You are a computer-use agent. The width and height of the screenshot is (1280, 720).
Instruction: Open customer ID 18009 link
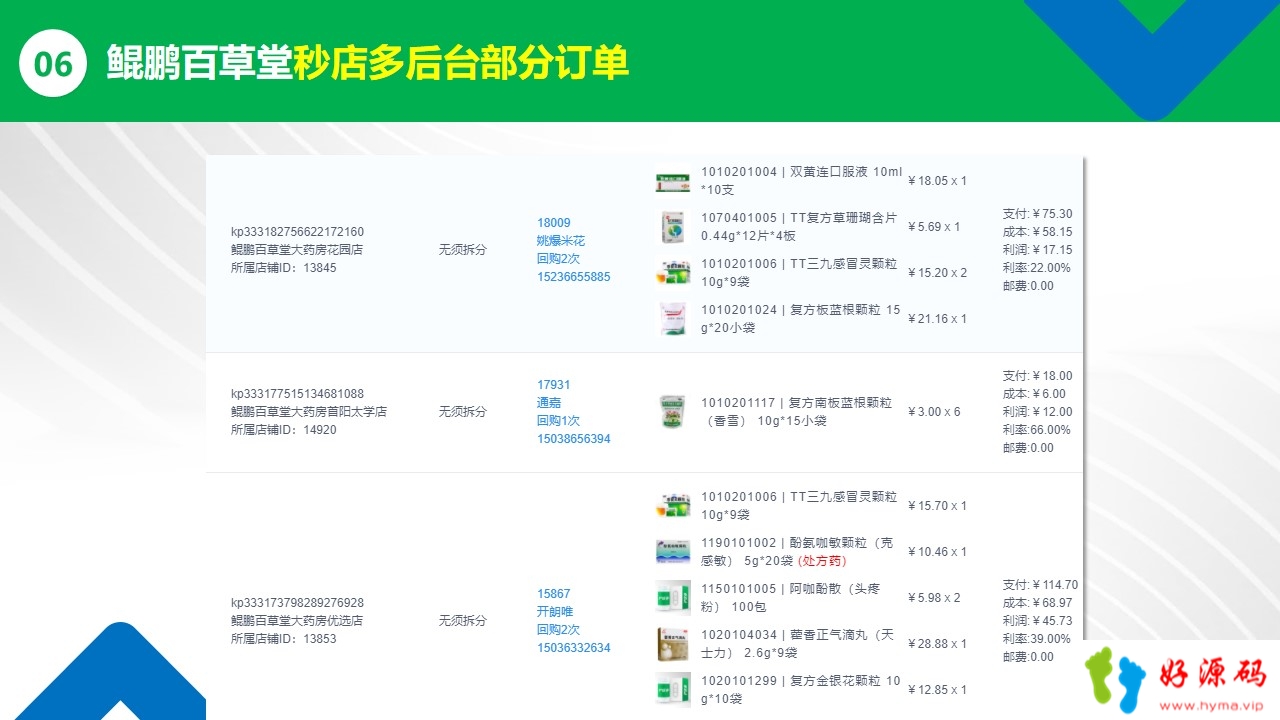coord(554,223)
